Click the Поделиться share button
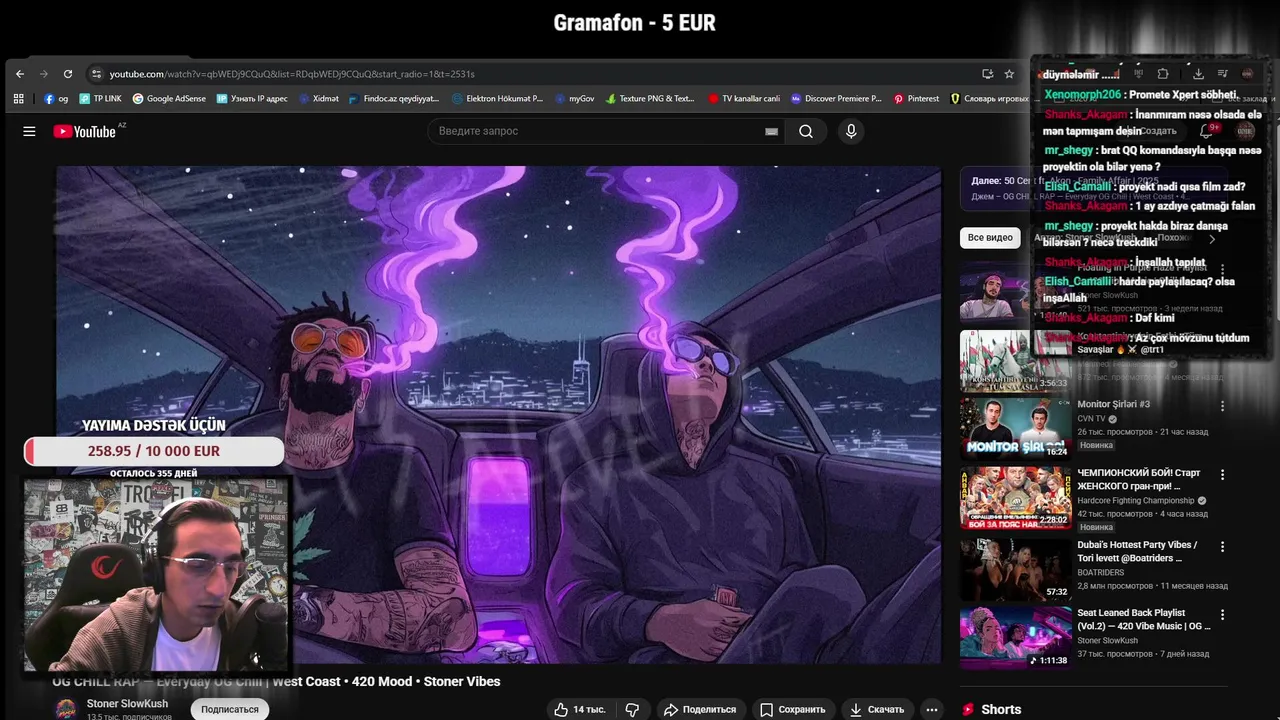The height and width of the screenshot is (720, 1280). (699, 709)
